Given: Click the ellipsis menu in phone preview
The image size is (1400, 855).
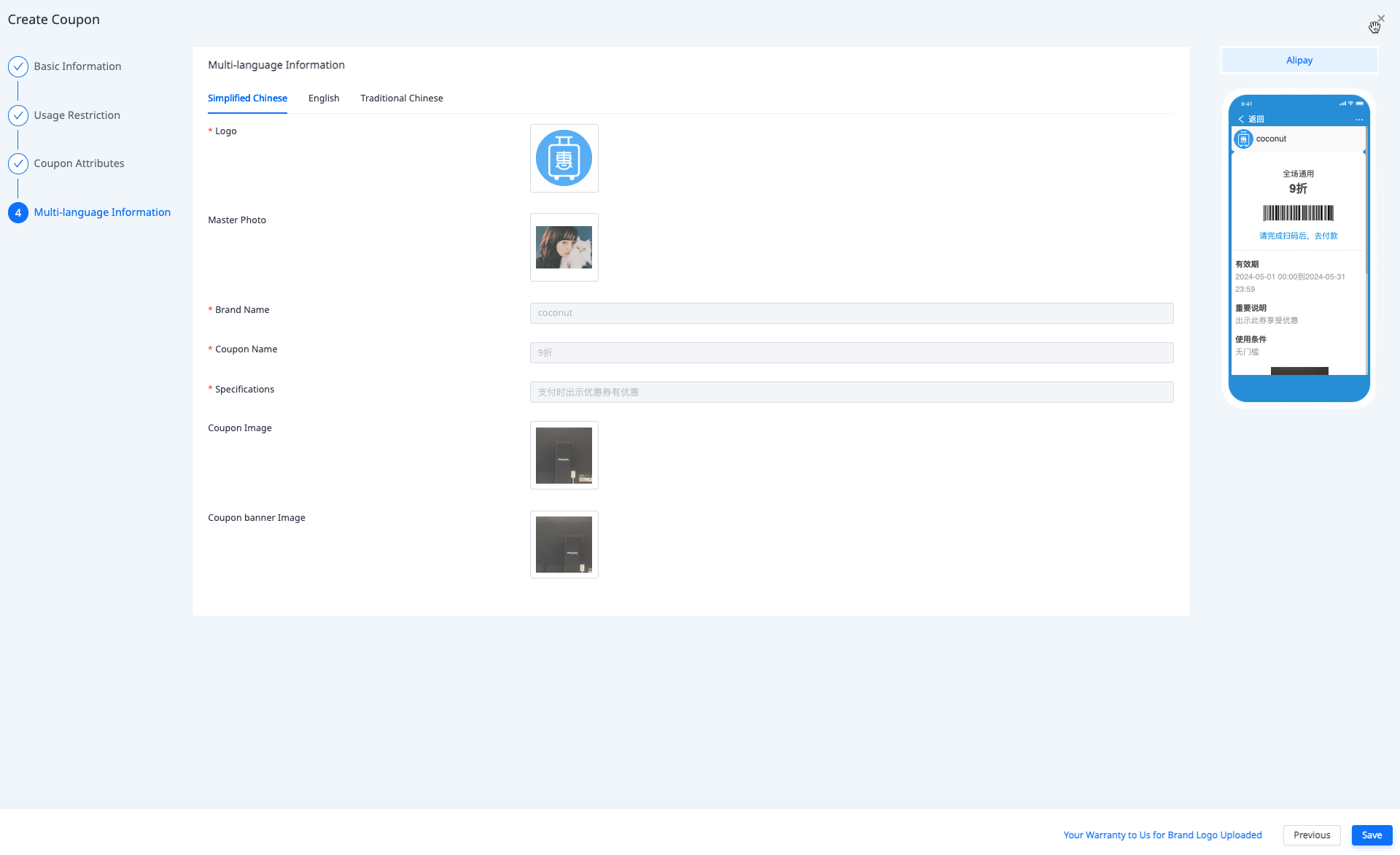Looking at the screenshot, I should click(1358, 119).
